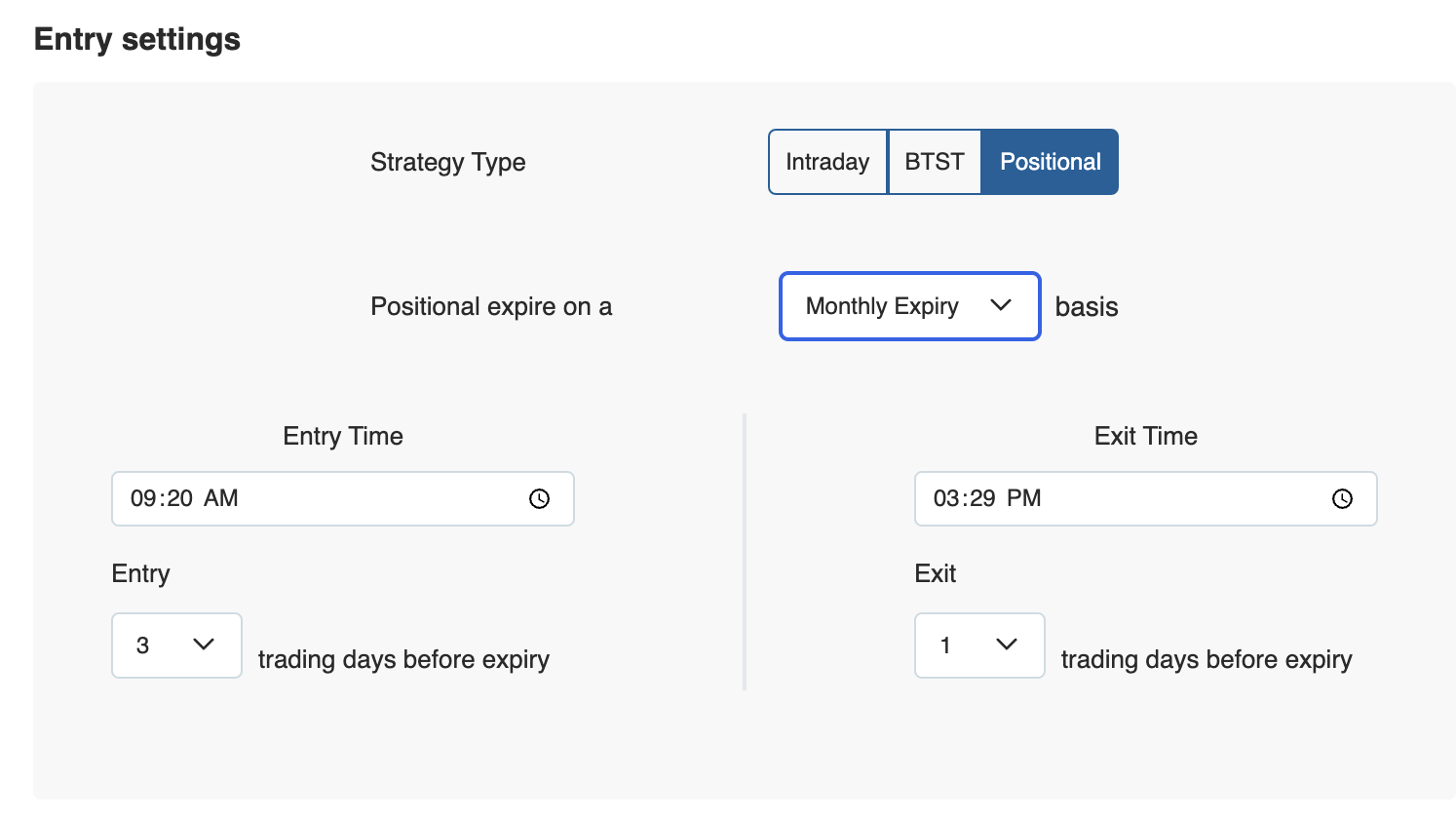Viewport: 1456px width, 821px height.
Task: Click the hour 03 in Exit Time
Action: point(946,498)
